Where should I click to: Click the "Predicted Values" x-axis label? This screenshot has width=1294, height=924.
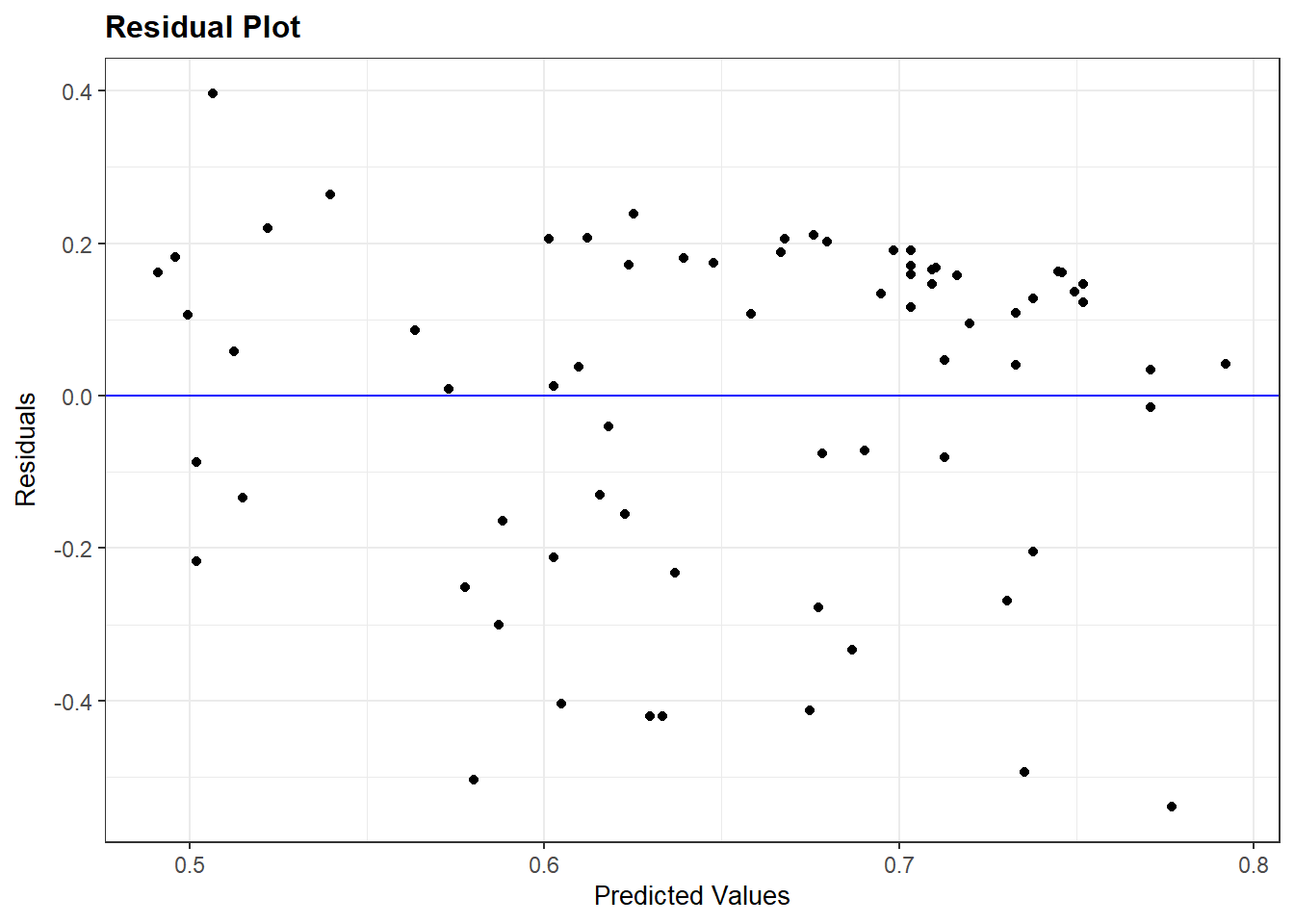691,896
